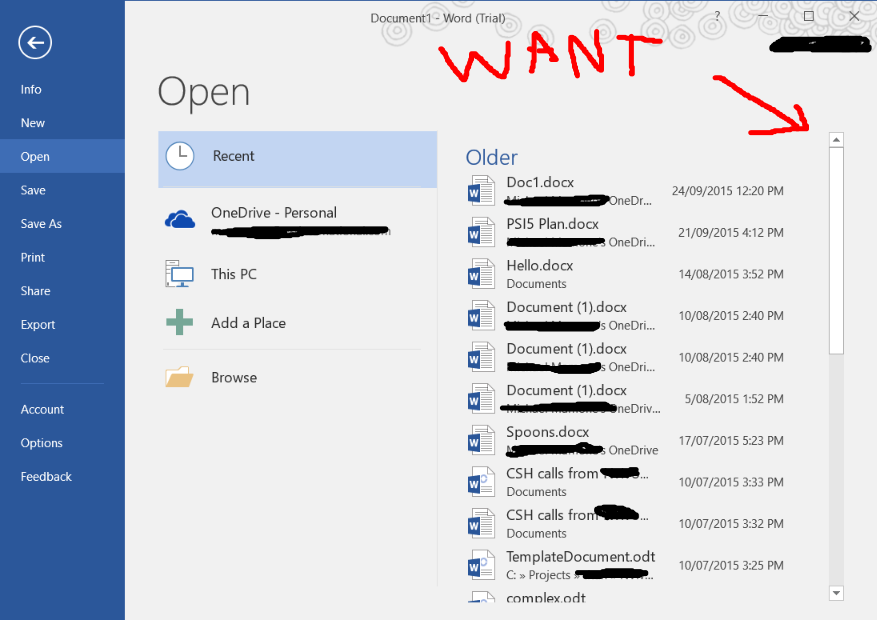The image size is (877, 620).
Task: Open complex.odt at list bottom
Action: pos(626,596)
